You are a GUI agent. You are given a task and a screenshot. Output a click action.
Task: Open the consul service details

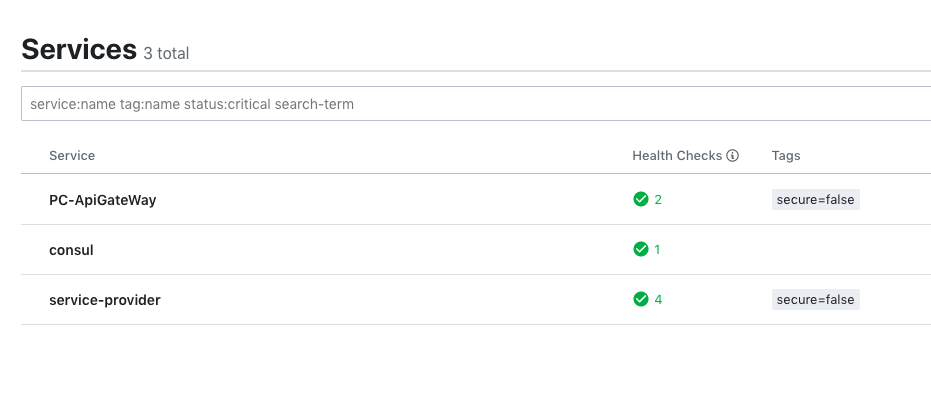point(71,250)
